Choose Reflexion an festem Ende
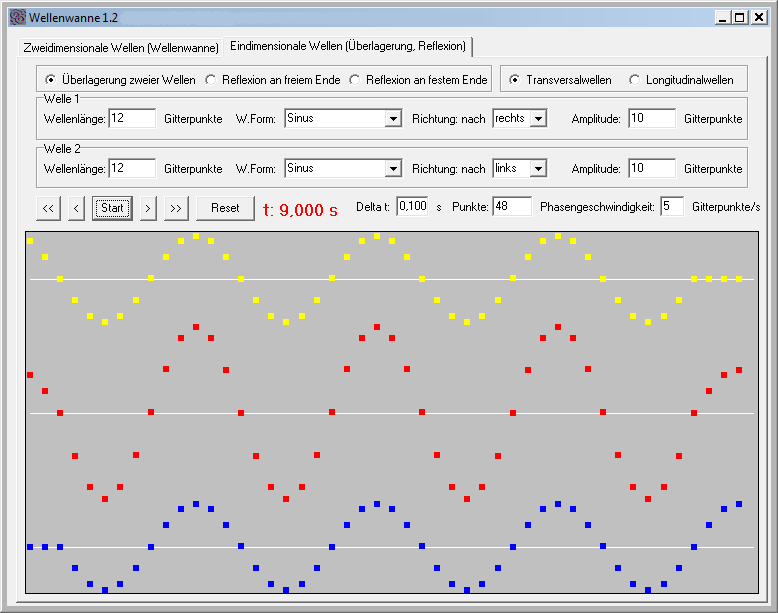This screenshot has height=613, width=778. [355, 80]
